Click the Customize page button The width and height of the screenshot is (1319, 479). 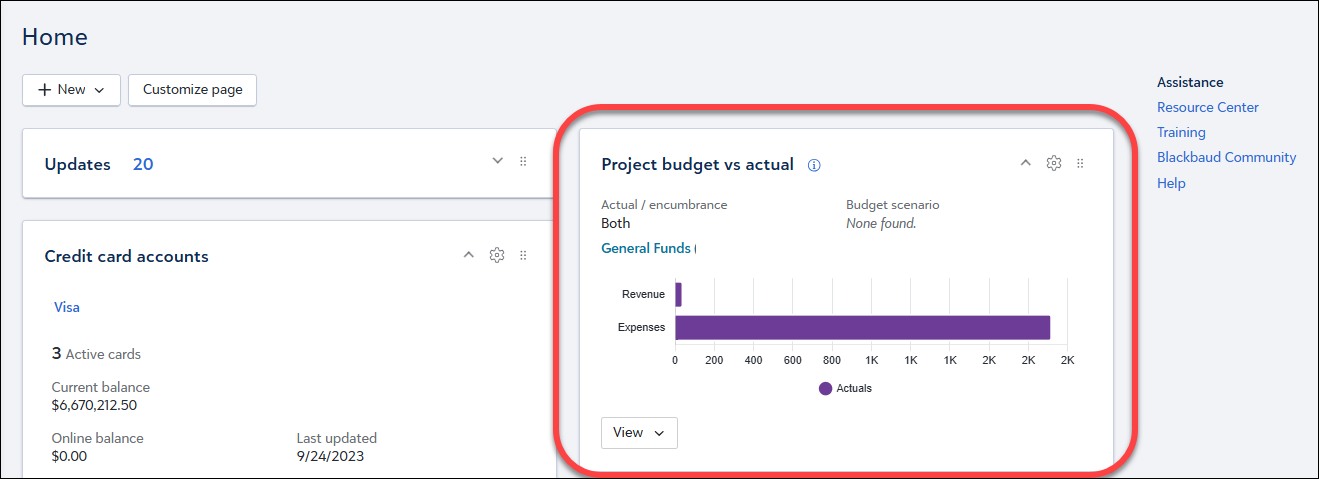[192, 90]
